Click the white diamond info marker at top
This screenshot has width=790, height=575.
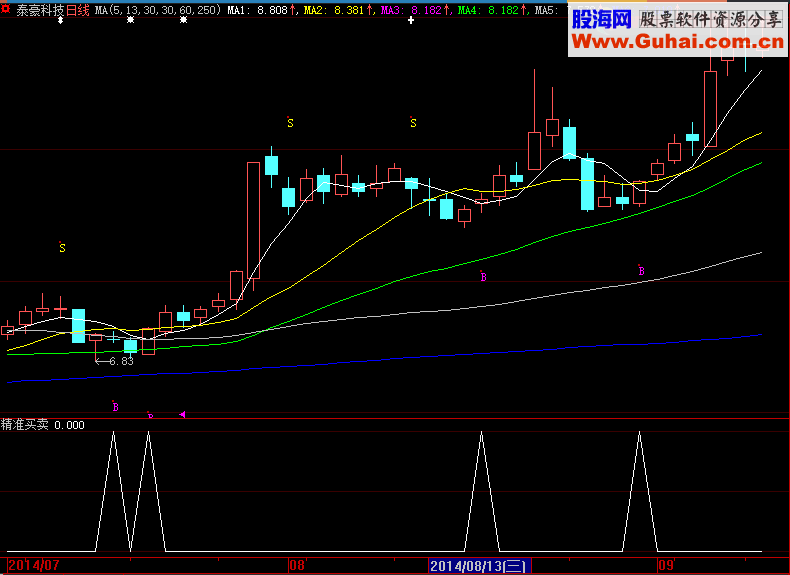[60, 20]
